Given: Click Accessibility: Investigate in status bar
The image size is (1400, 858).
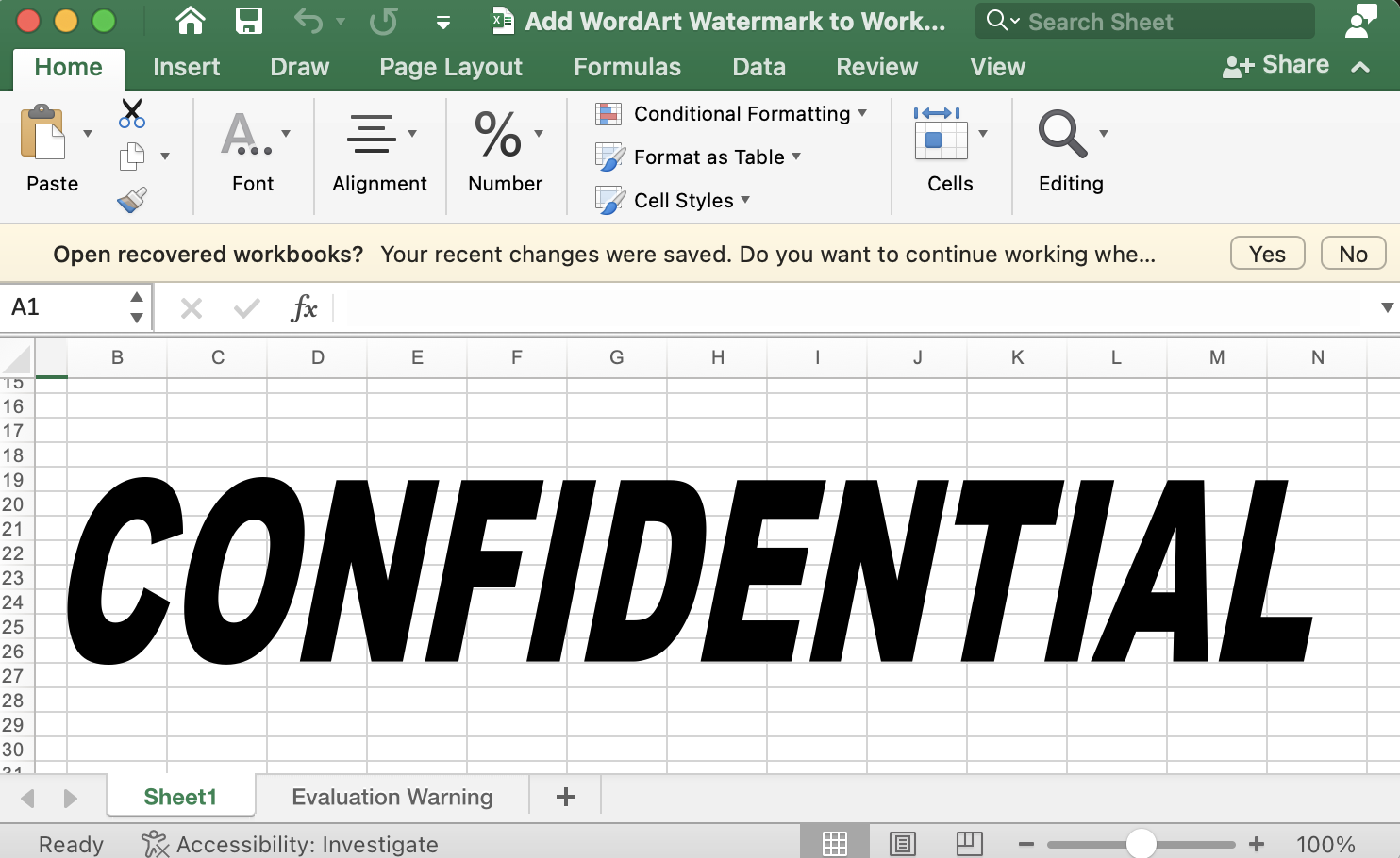Looking at the screenshot, I should click(290, 843).
